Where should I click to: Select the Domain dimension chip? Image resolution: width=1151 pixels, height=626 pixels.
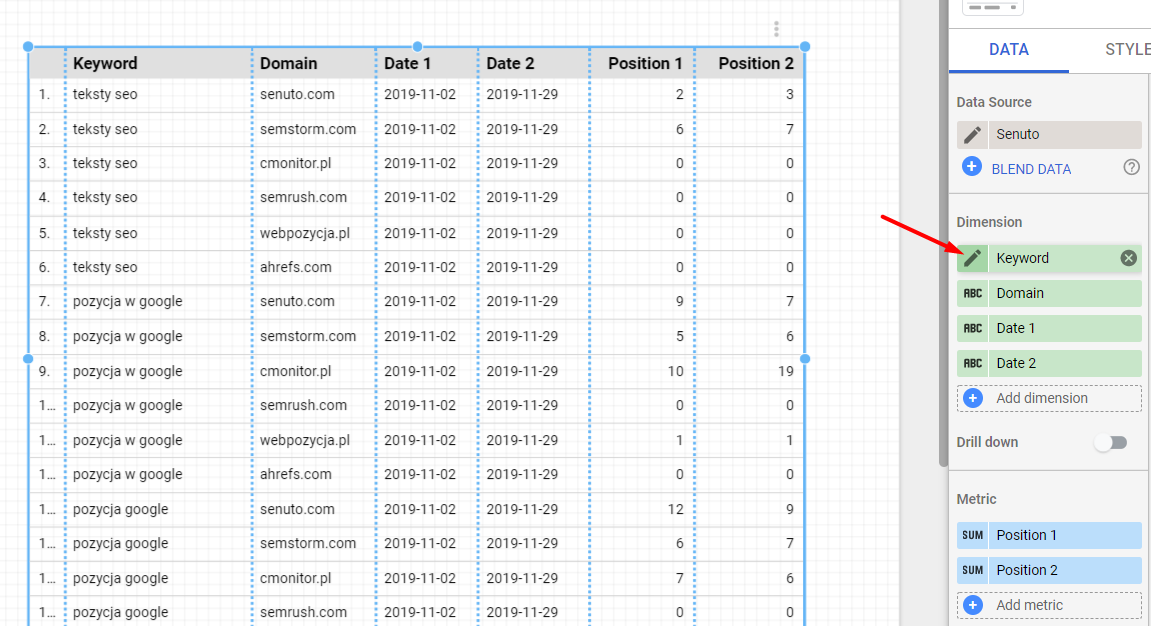[x=1049, y=294]
